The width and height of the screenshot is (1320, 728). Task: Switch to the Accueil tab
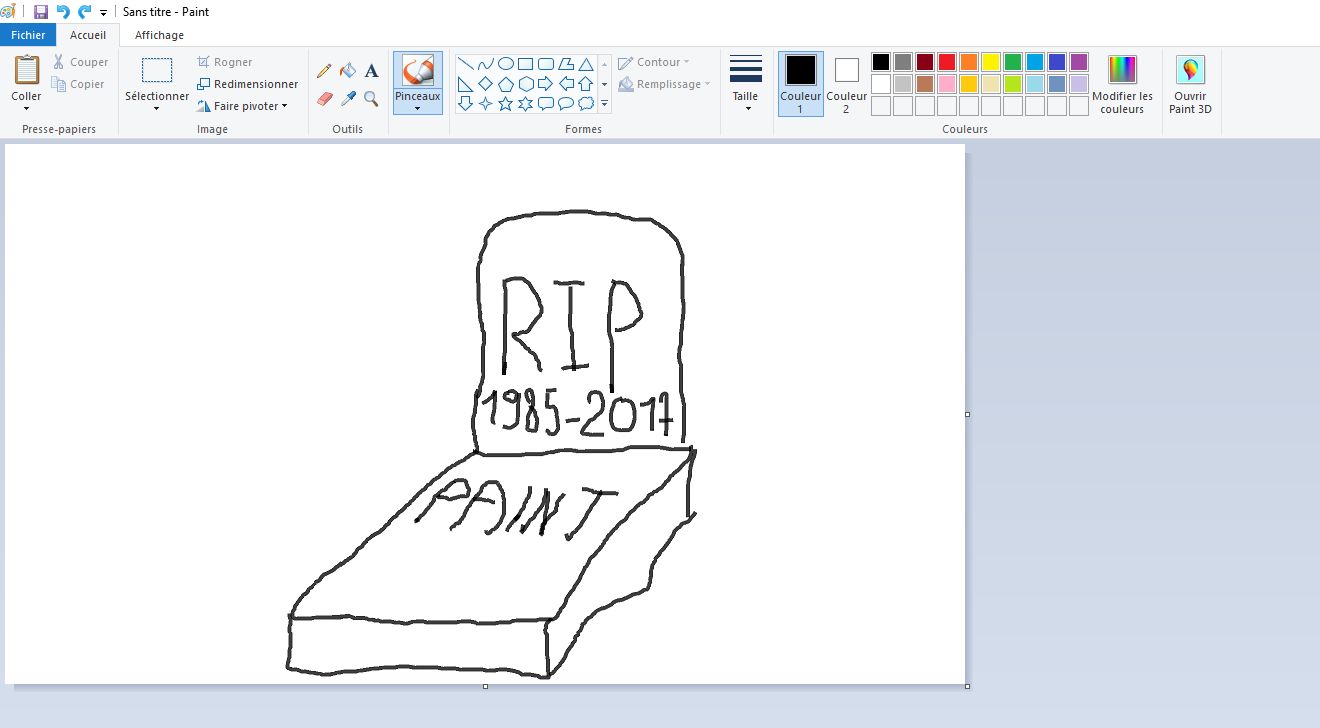point(88,35)
